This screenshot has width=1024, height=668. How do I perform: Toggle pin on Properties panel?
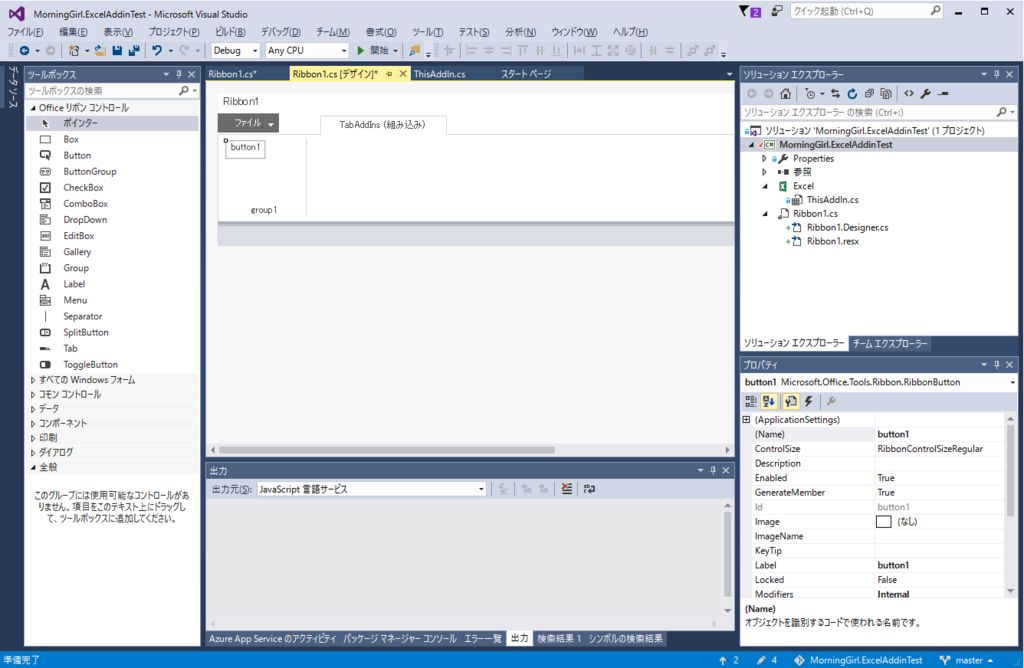click(x=997, y=364)
